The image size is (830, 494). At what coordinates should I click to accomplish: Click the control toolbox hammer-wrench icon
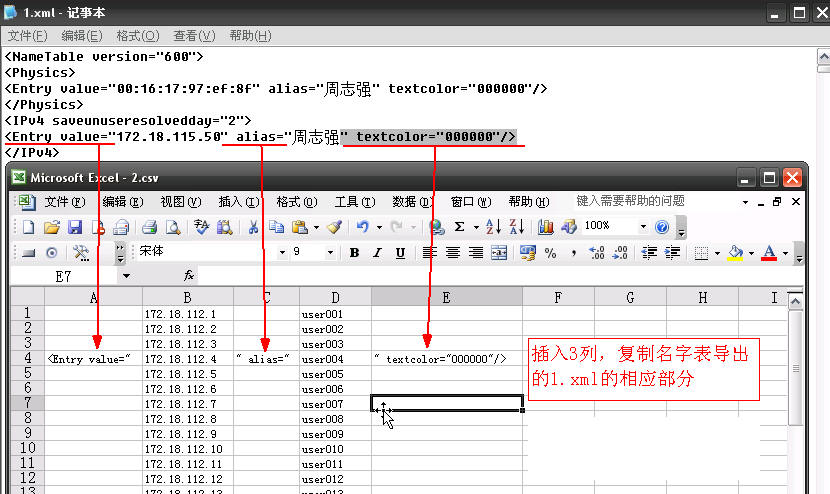coord(80,253)
